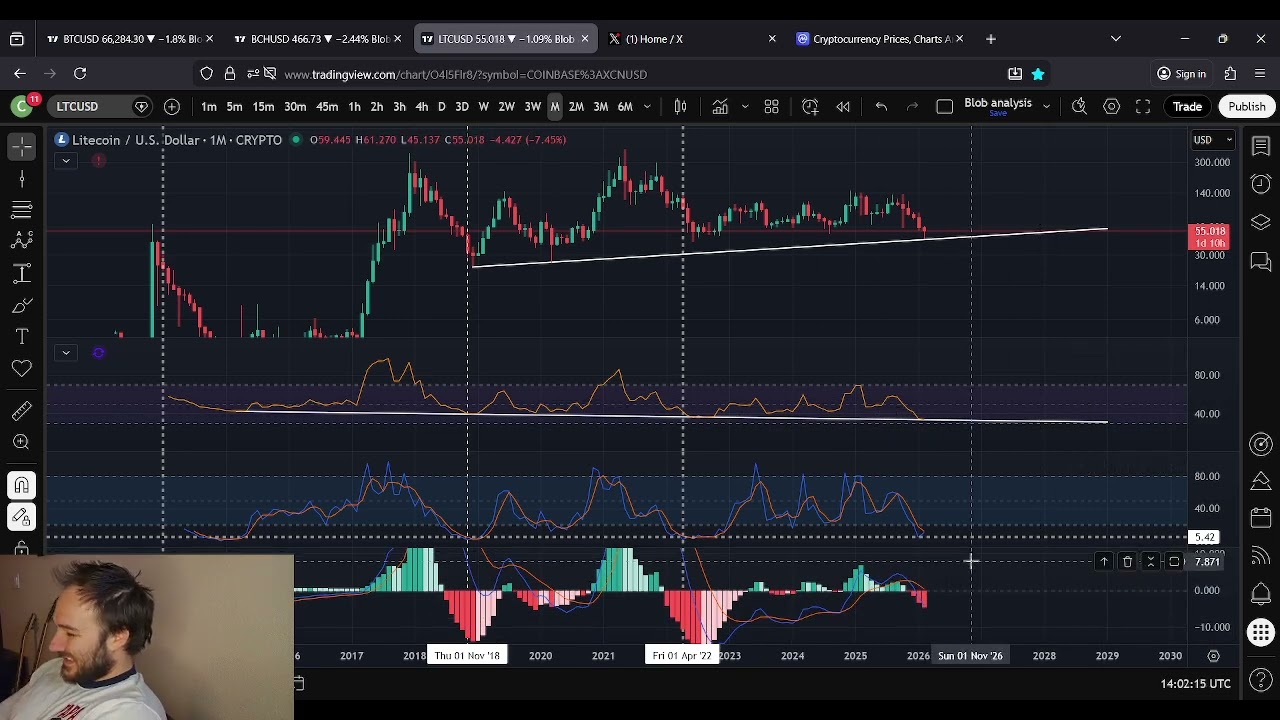Select the brush drawing tool

click(21, 305)
